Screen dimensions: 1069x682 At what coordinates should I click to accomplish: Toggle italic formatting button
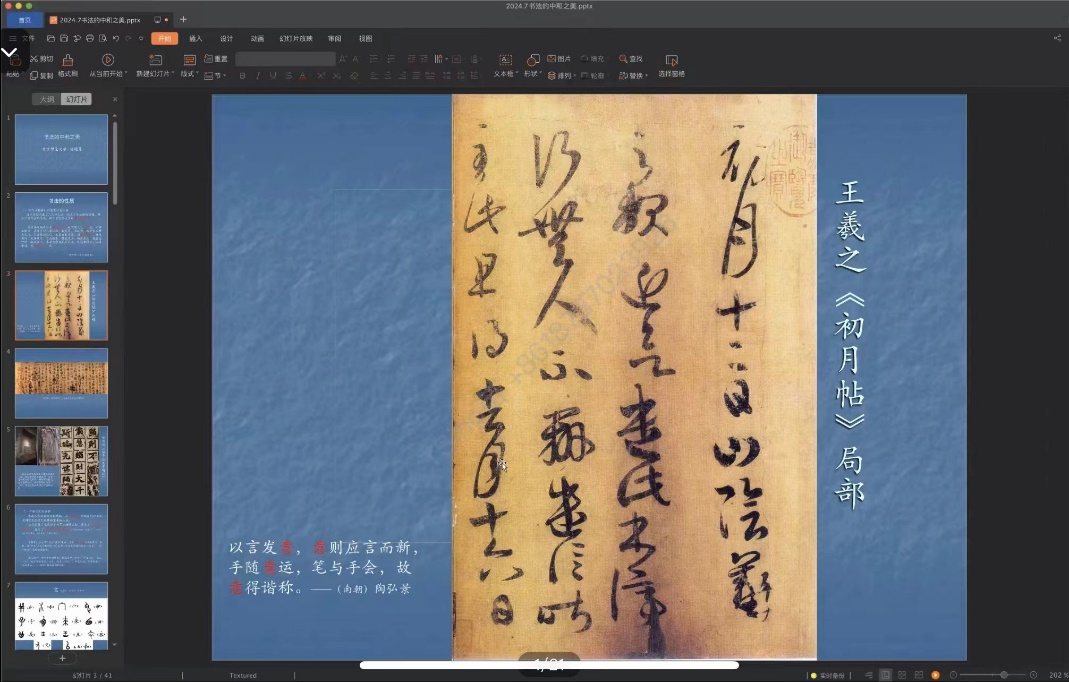258,75
